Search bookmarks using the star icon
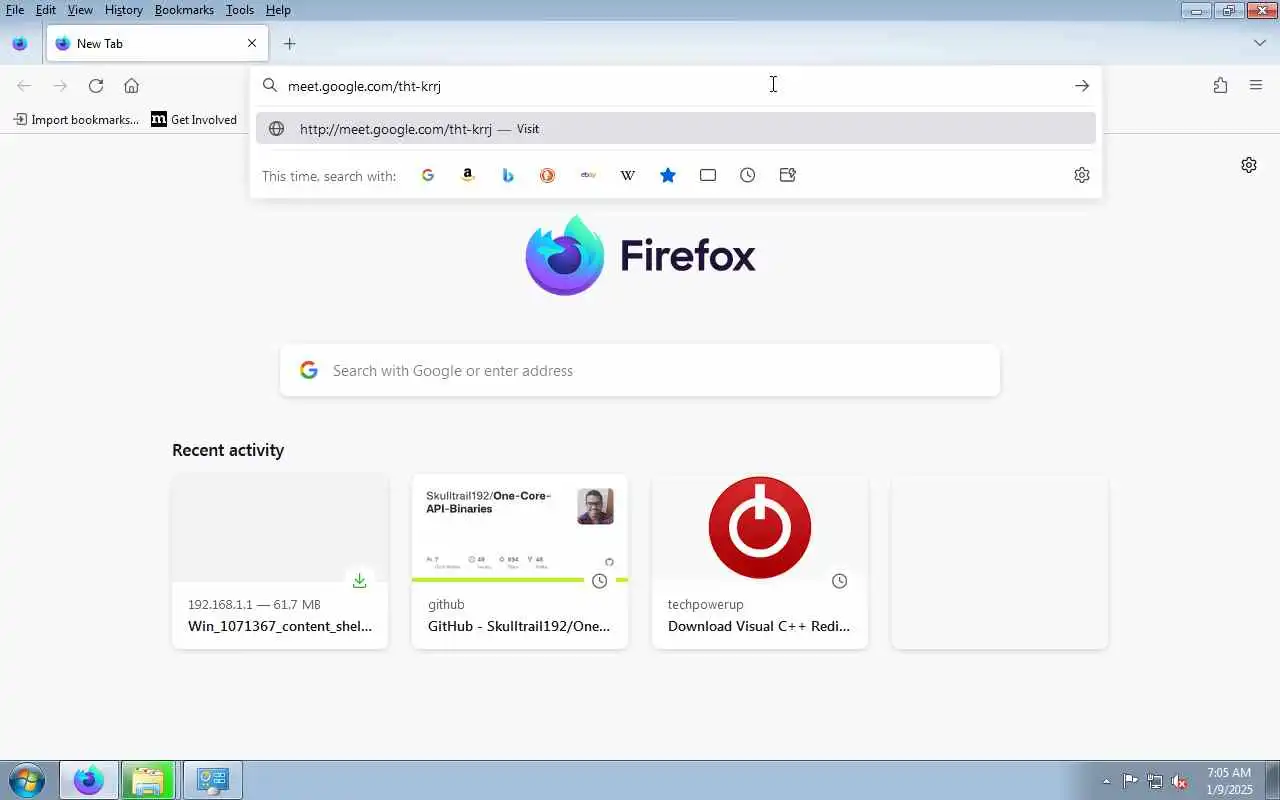Screen dimensions: 1280x800 [668, 175]
